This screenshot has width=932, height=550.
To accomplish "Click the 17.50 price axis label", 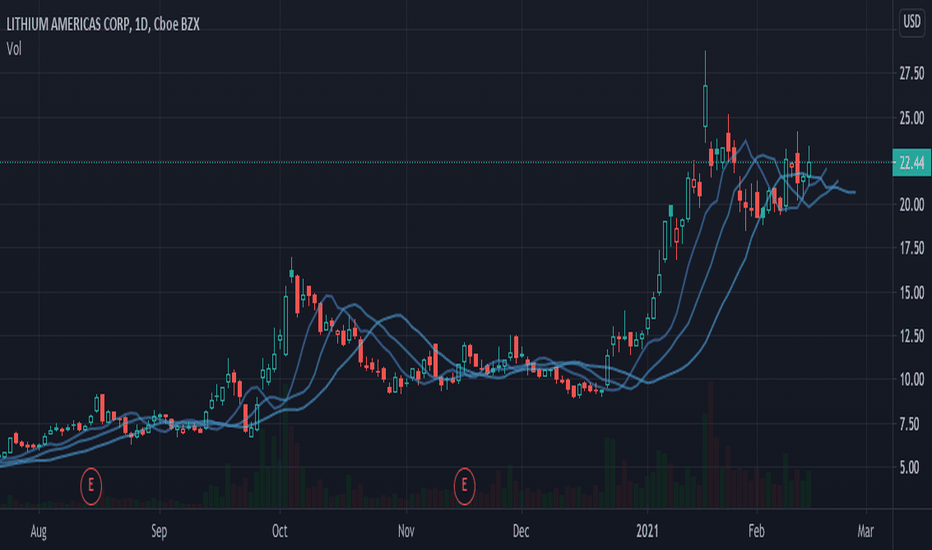I will pos(912,248).
